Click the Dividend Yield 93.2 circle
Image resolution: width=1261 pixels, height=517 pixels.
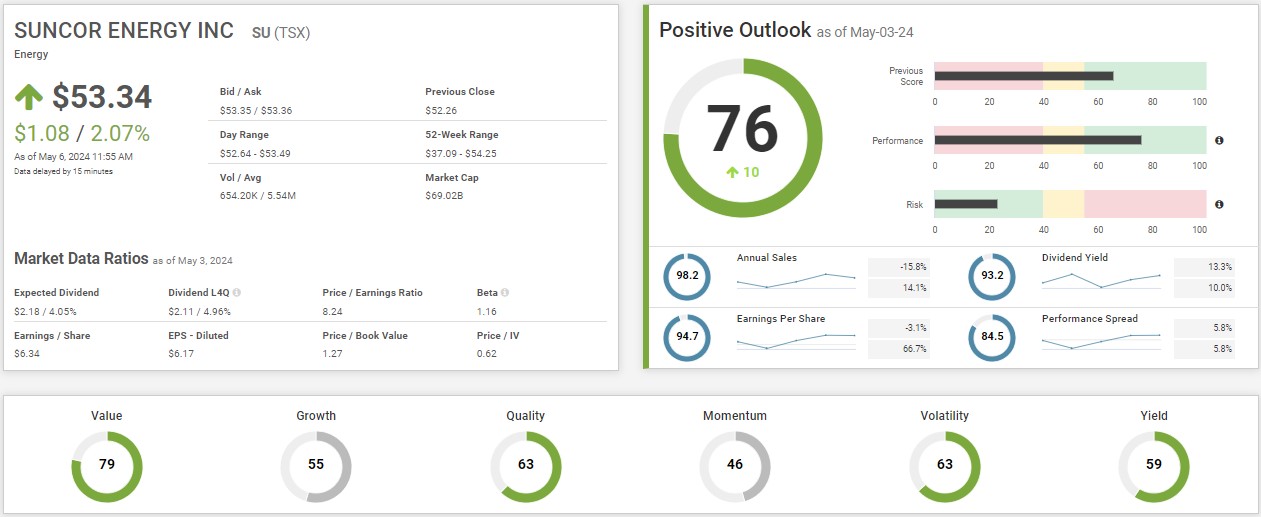coord(992,277)
